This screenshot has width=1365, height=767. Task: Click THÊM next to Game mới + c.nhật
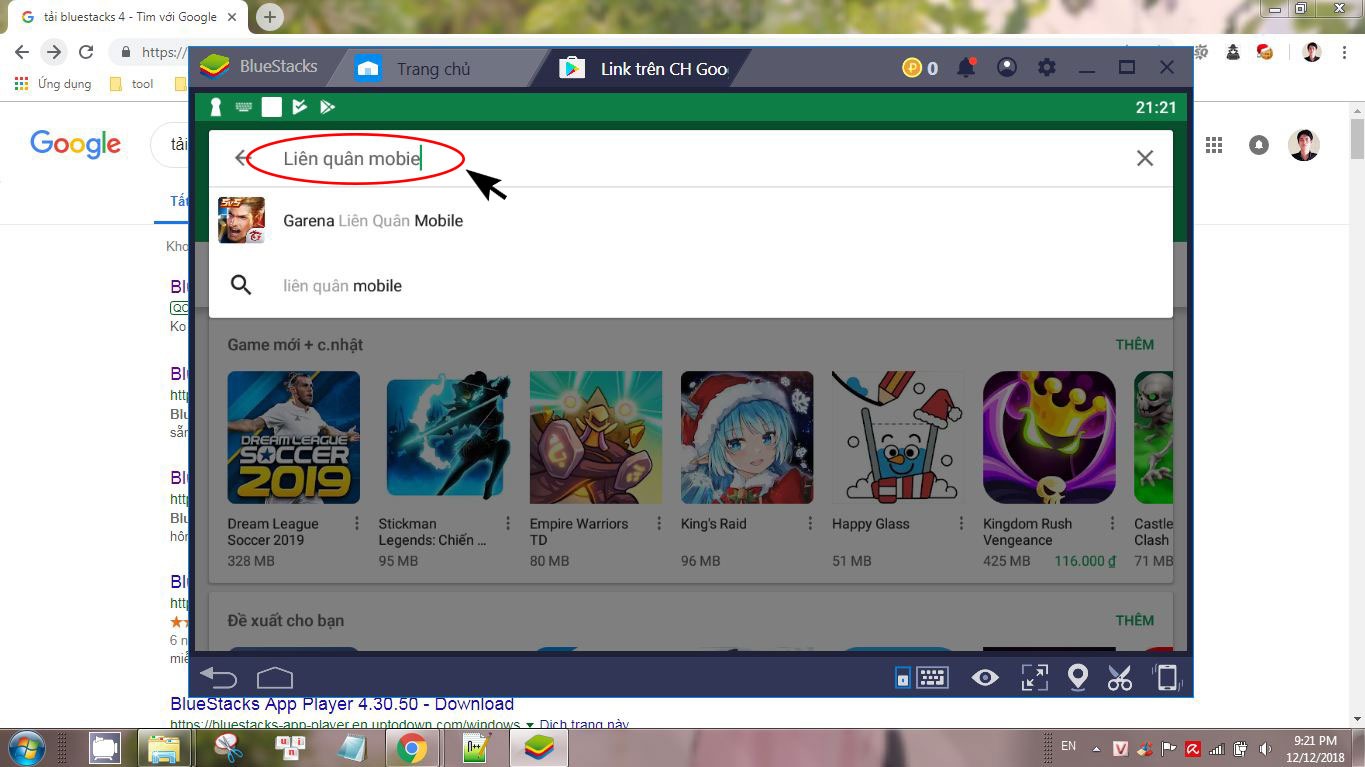(x=1135, y=344)
